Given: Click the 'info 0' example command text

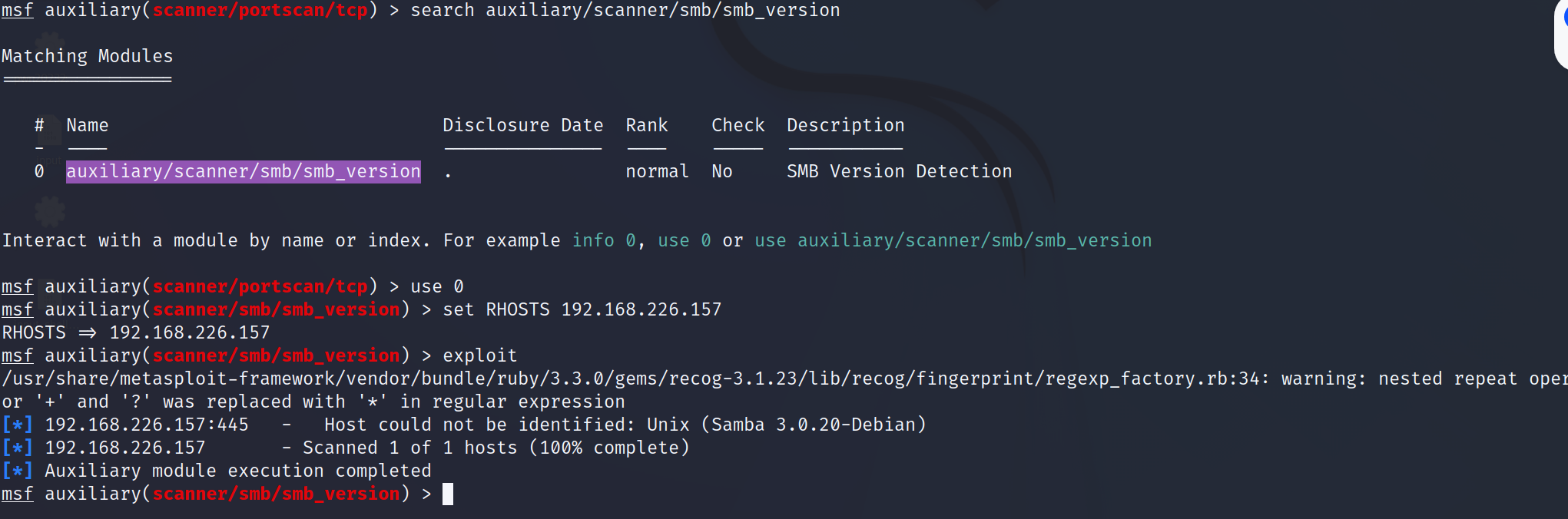Looking at the screenshot, I should point(603,240).
